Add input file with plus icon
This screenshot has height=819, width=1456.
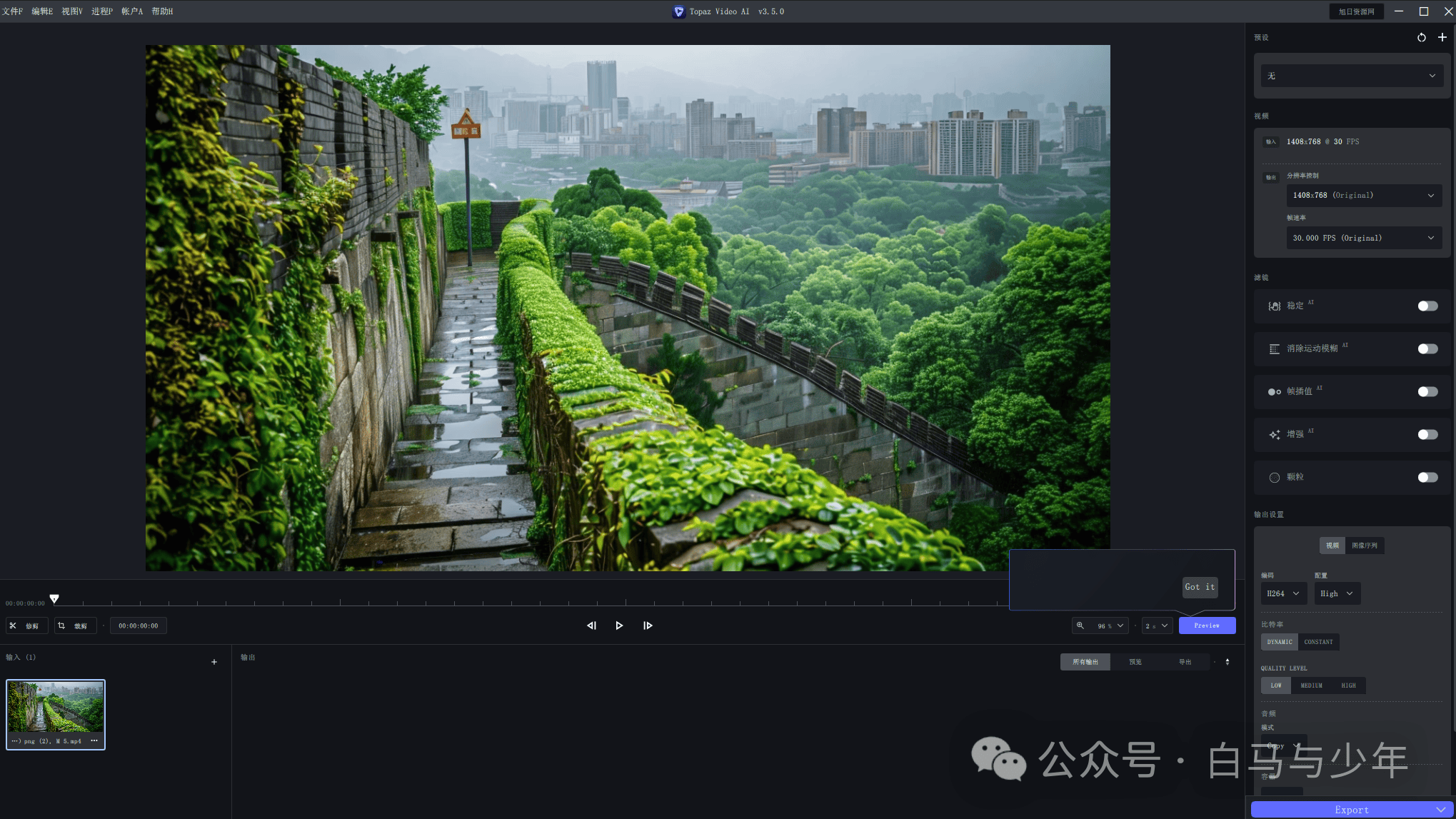(x=214, y=662)
